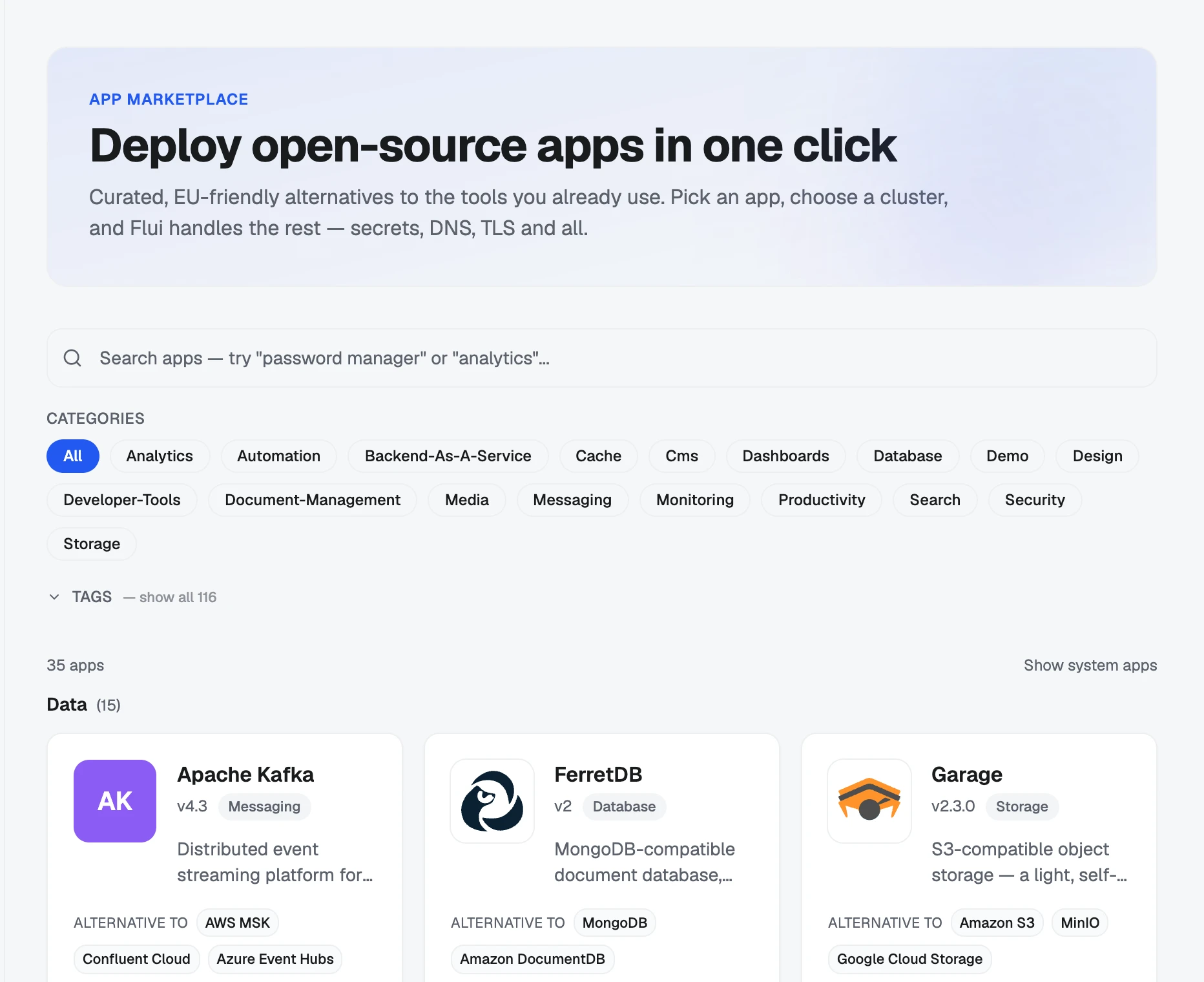Click Database tag on FerretDB card
Viewport: 1204px width, 982px height.
click(624, 807)
